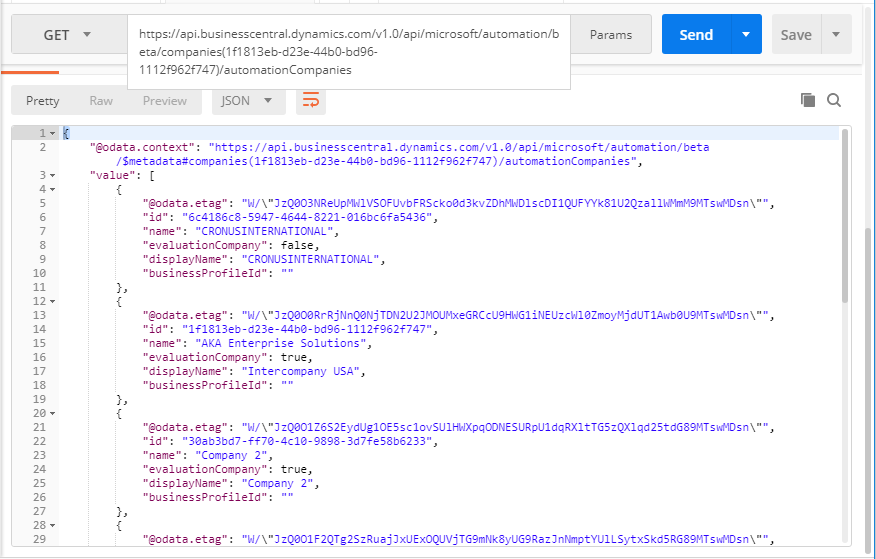Copy response body to clipboard
The height and width of the screenshot is (559, 876).
coord(808,100)
